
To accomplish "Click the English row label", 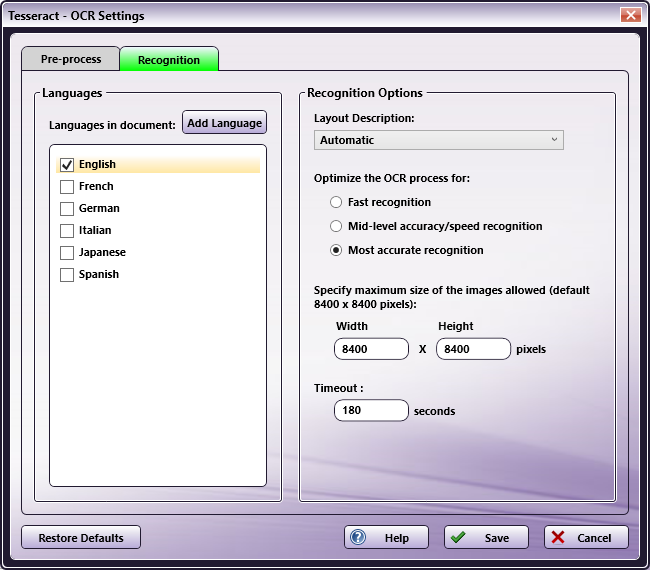I will click(97, 164).
